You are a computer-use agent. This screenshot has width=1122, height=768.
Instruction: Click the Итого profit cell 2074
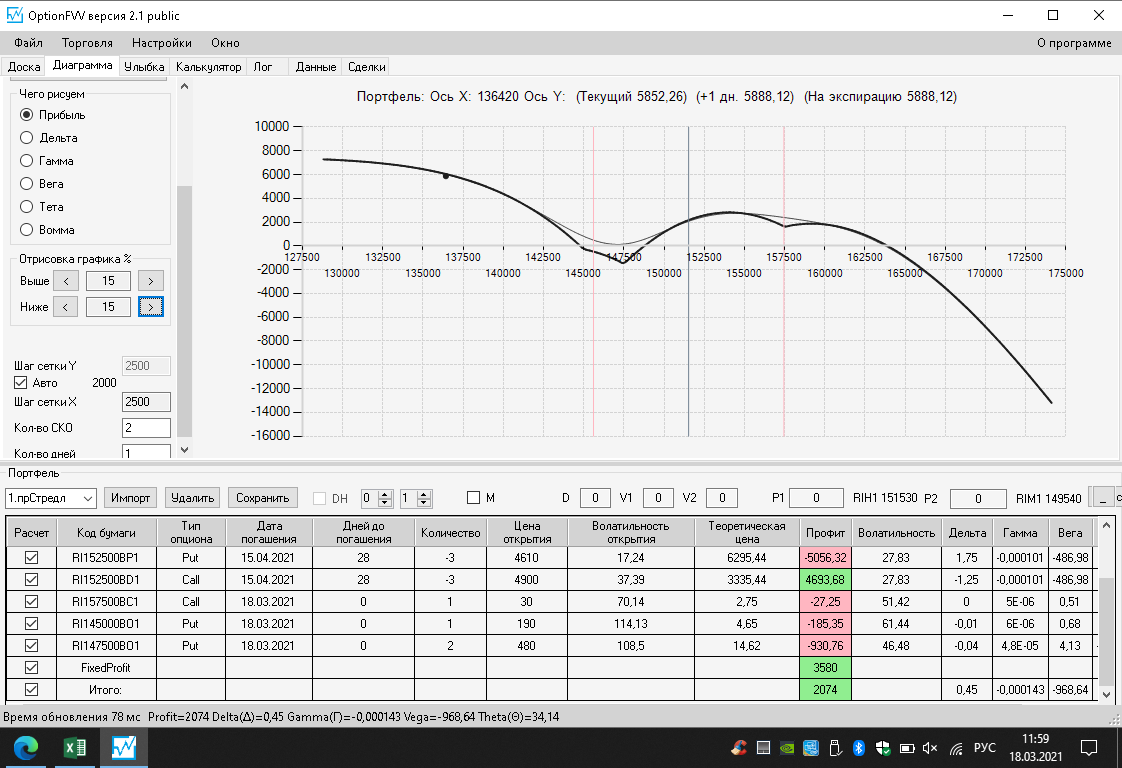(x=825, y=690)
